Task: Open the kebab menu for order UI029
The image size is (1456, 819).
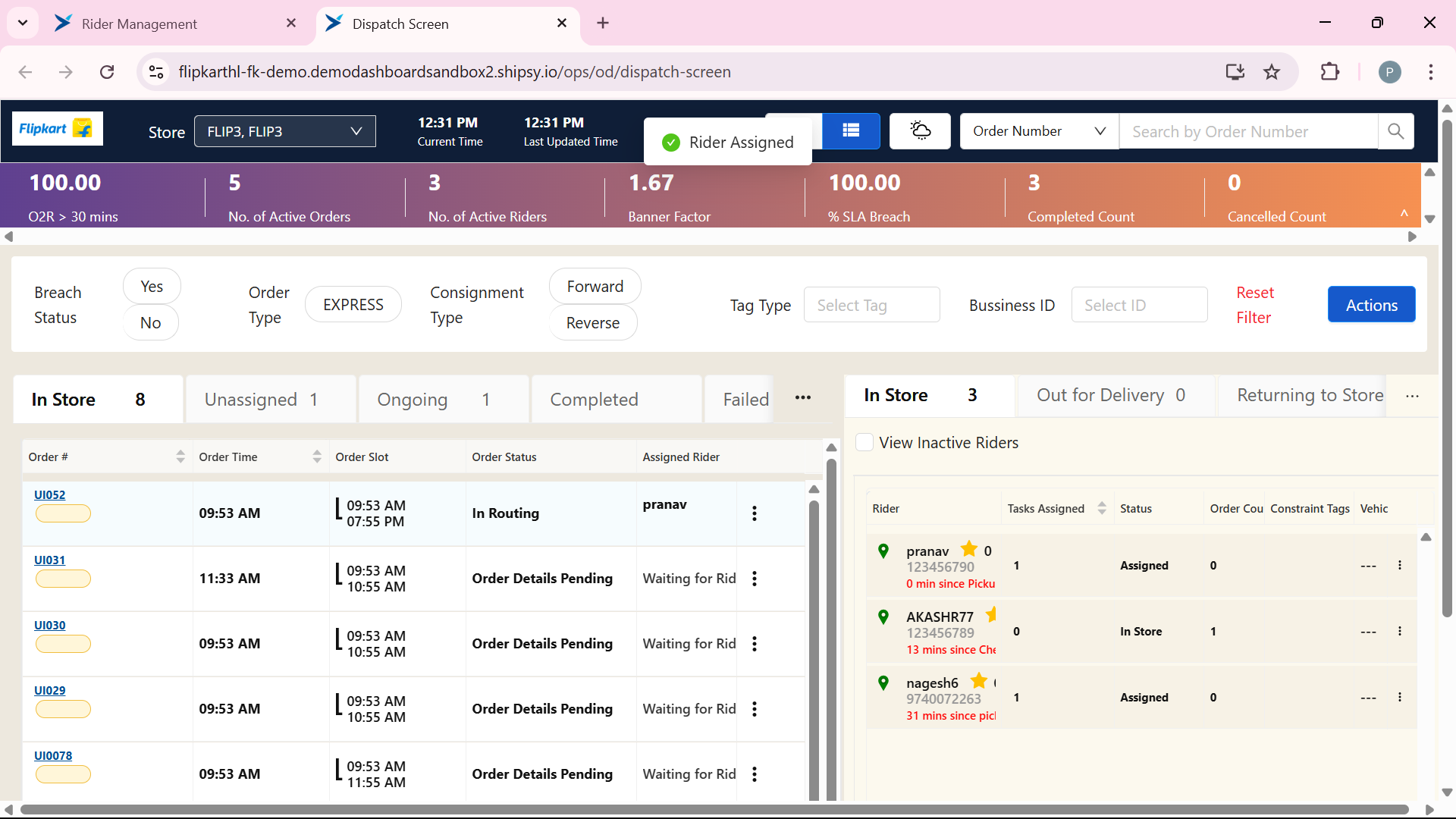Action: pos(755,709)
